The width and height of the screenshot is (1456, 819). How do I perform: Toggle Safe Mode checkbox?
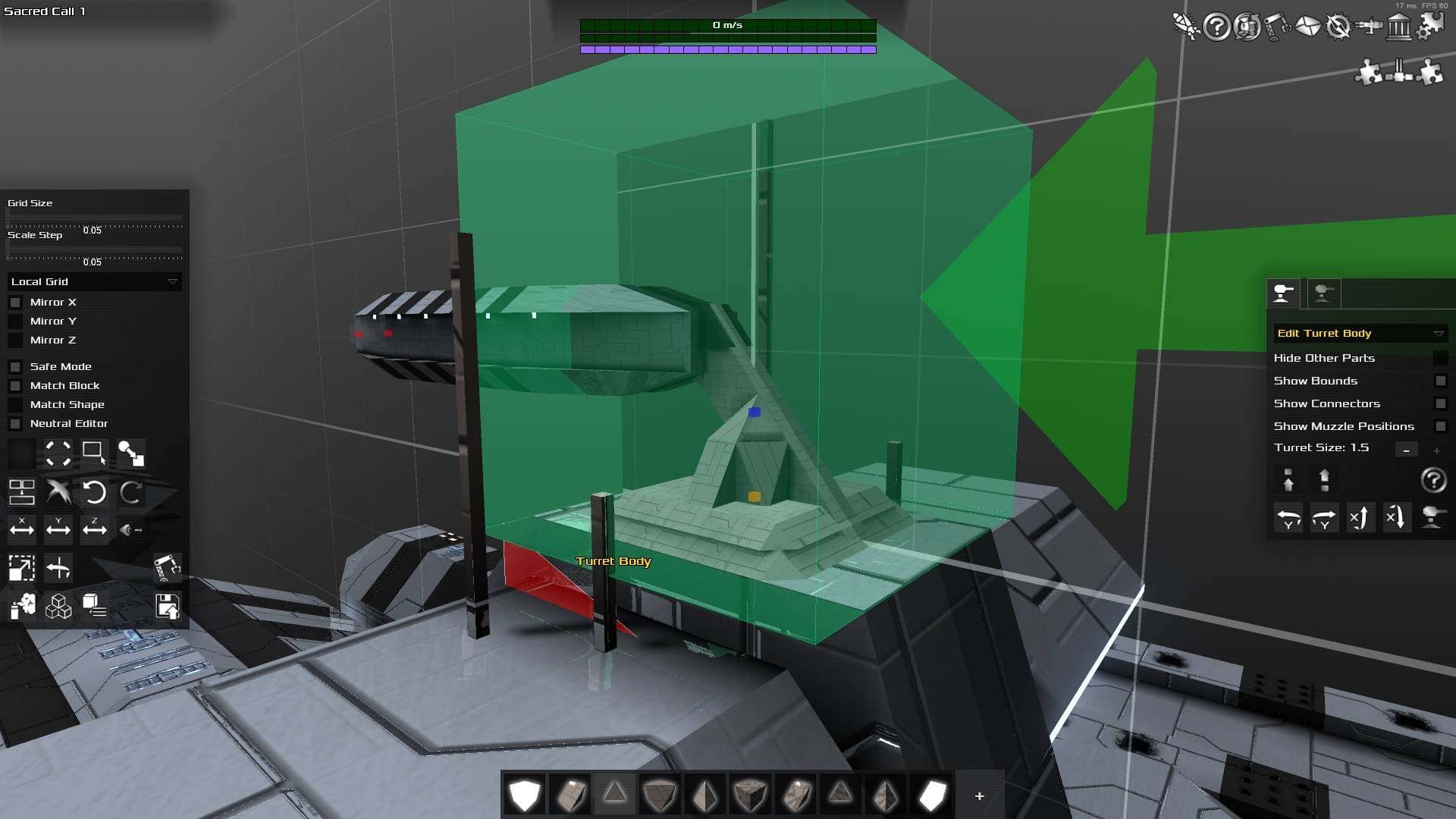(x=14, y=366)
